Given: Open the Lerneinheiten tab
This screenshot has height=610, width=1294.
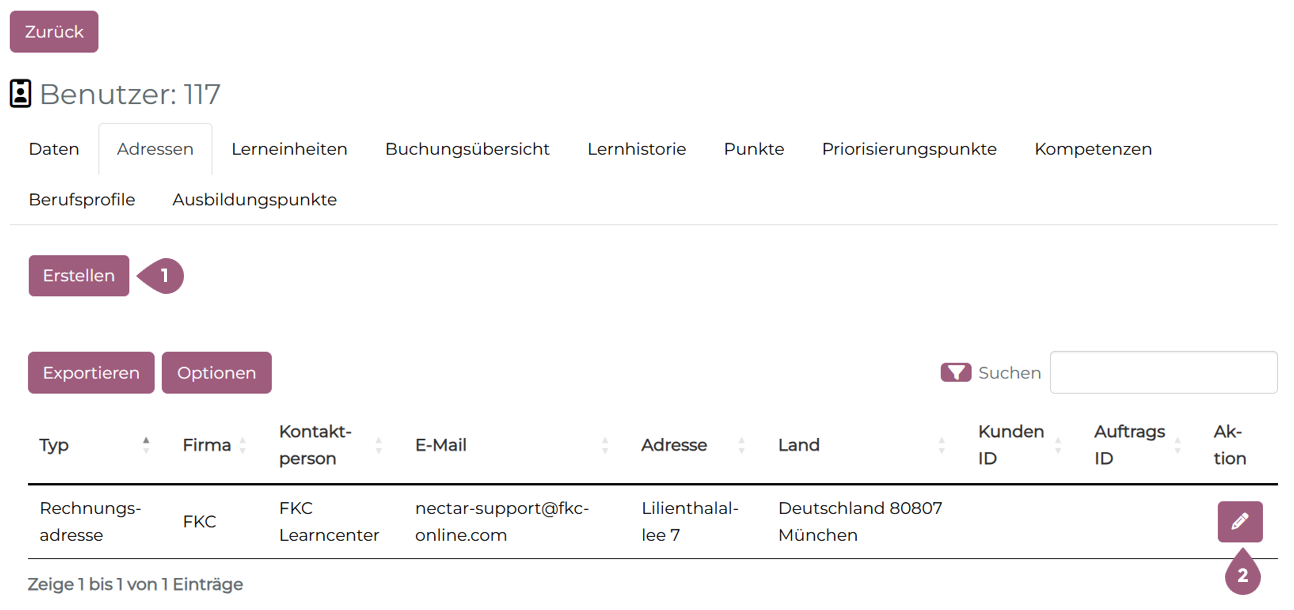Looking at the screenshot, I should 289,149.
